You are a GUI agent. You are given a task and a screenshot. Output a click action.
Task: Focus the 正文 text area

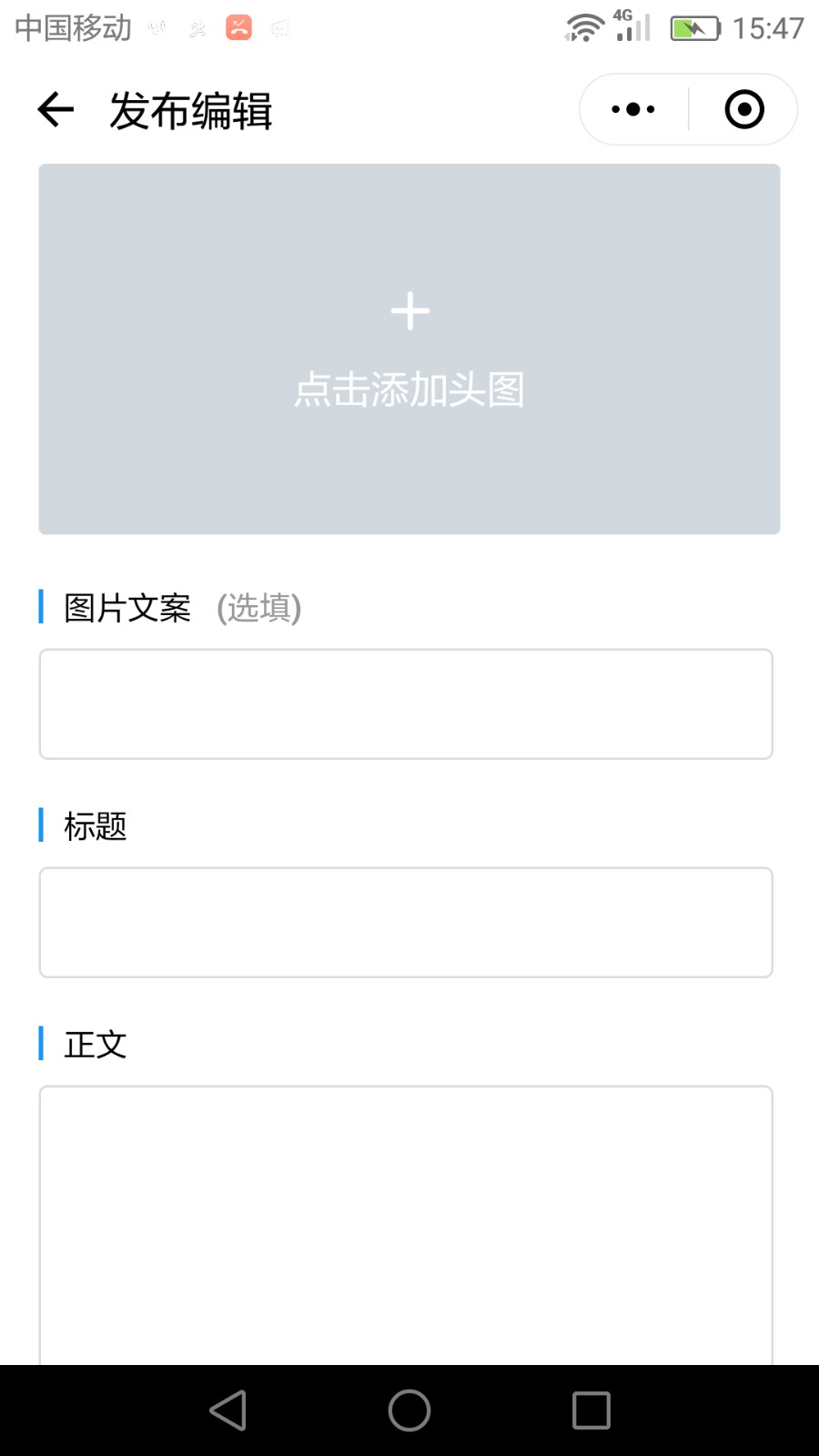[406, 1225]
